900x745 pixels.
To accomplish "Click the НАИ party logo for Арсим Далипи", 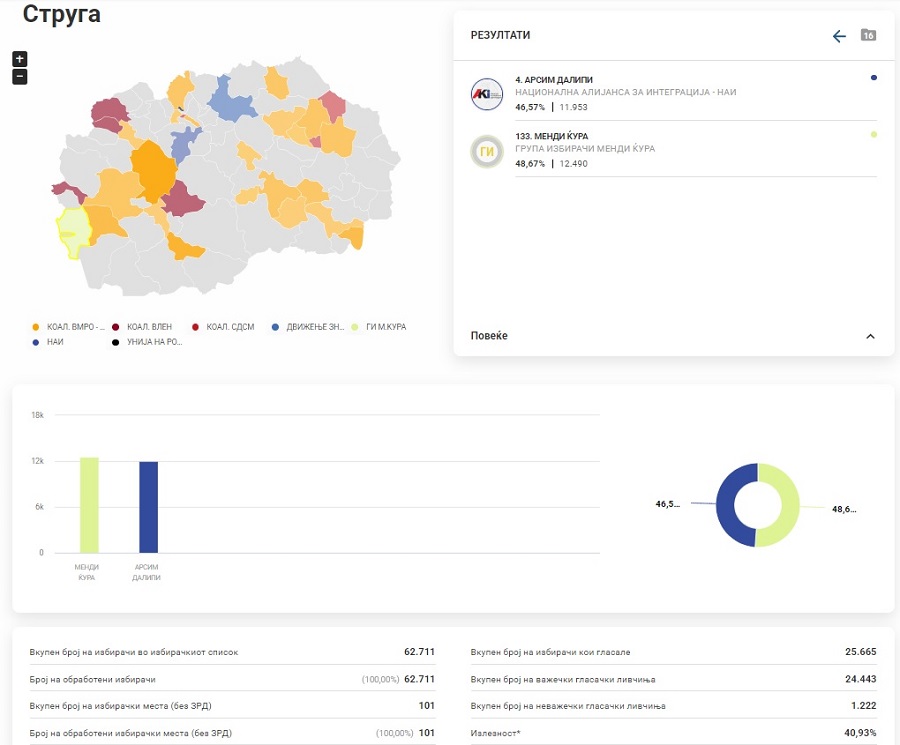I will 487,93.
